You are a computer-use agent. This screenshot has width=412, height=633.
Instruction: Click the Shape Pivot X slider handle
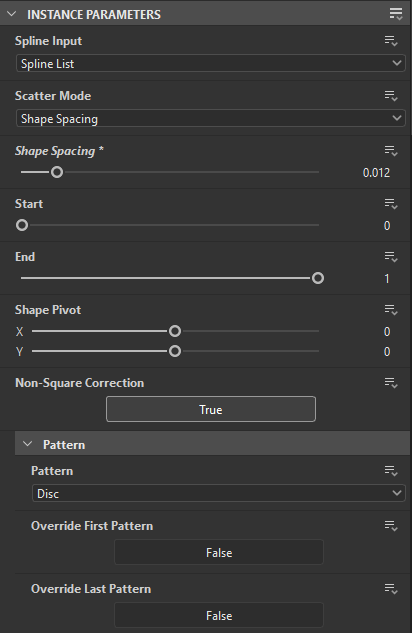pyautogui.click(x=175, y=331)
